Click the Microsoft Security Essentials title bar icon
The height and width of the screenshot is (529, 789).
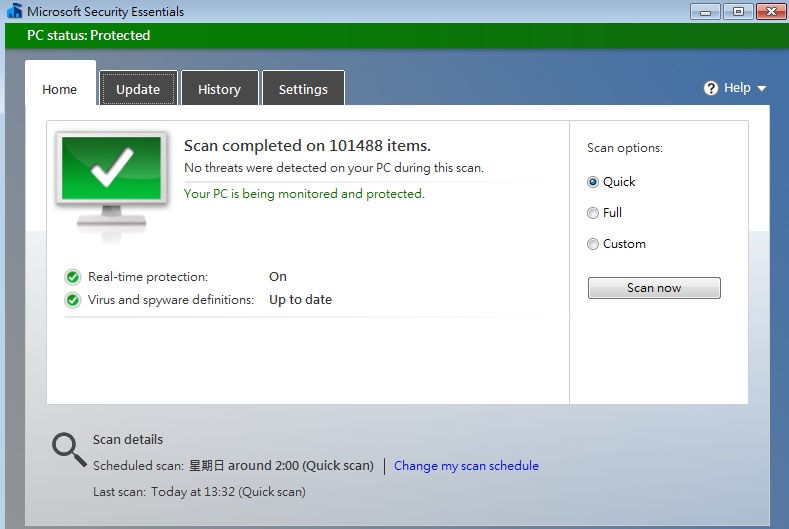(15, 11)
